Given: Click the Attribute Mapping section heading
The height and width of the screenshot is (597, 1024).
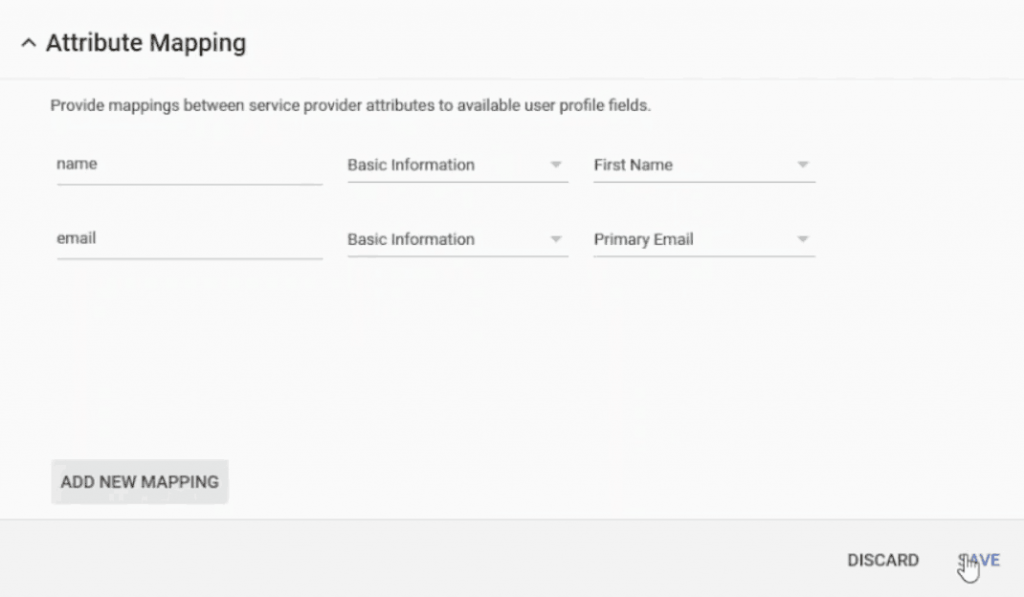Looking at the screenshot, I should [x=146, y=43].
